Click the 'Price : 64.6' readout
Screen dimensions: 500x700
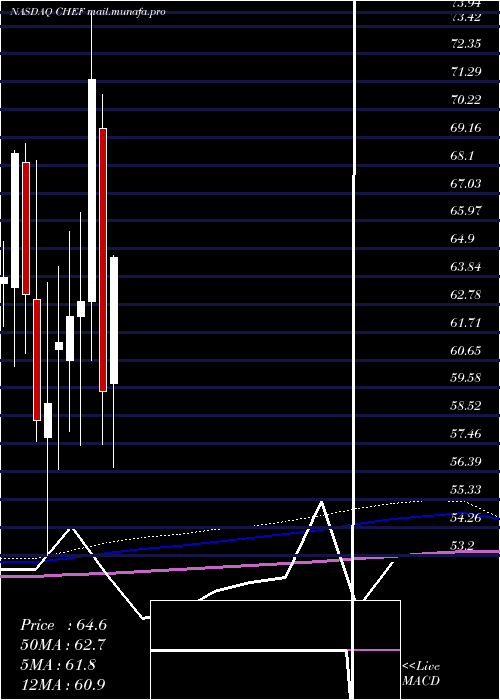click(63, 625)
